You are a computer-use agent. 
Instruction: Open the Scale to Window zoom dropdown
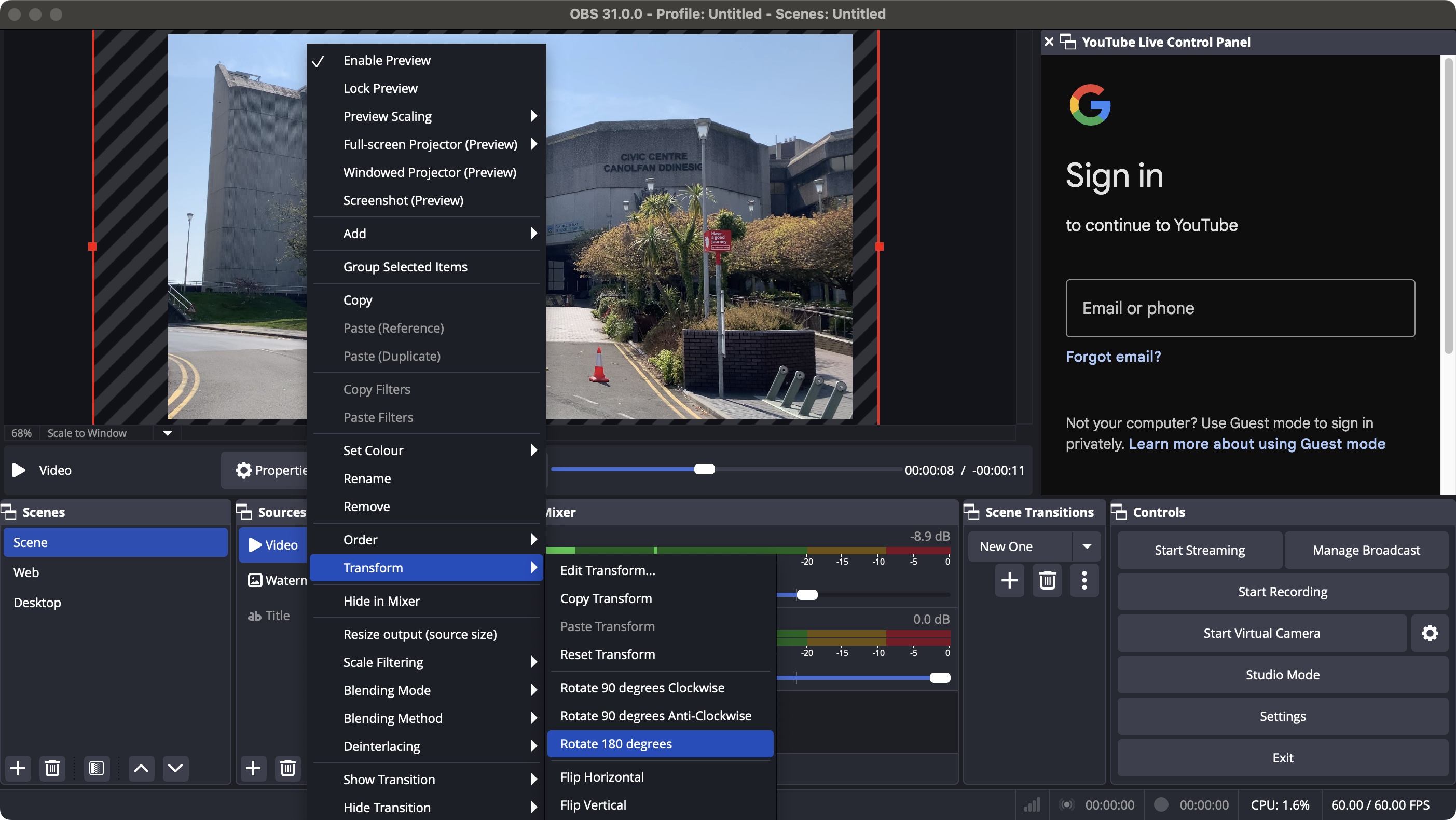[167, 433]
